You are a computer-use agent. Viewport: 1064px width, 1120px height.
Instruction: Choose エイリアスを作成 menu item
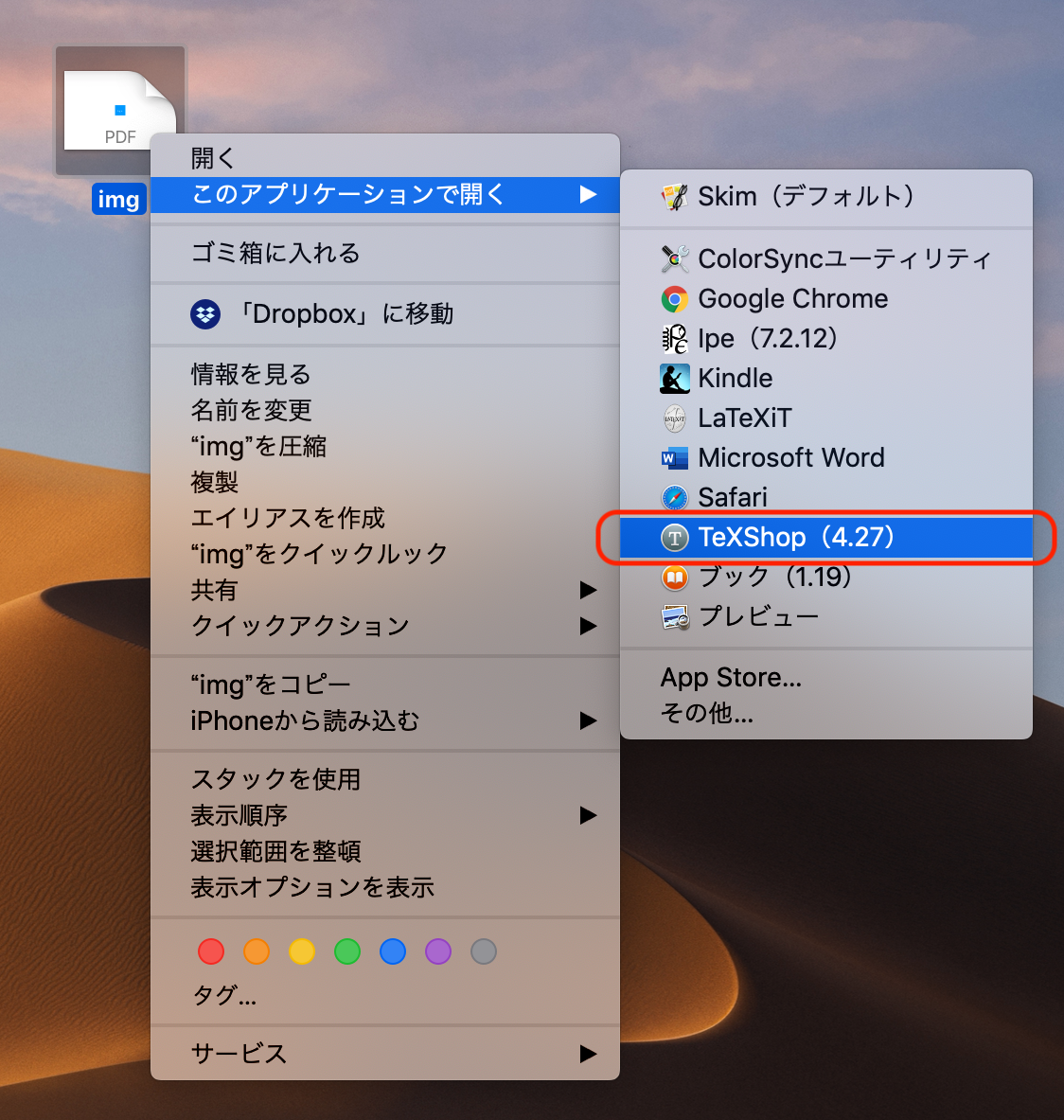tap(385, 518)
